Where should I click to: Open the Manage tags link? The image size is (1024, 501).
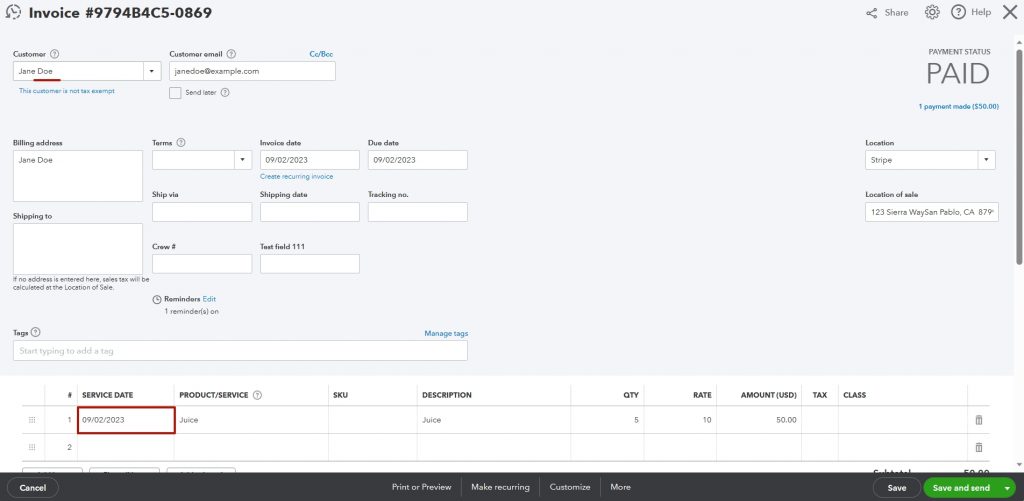[446, 333]
